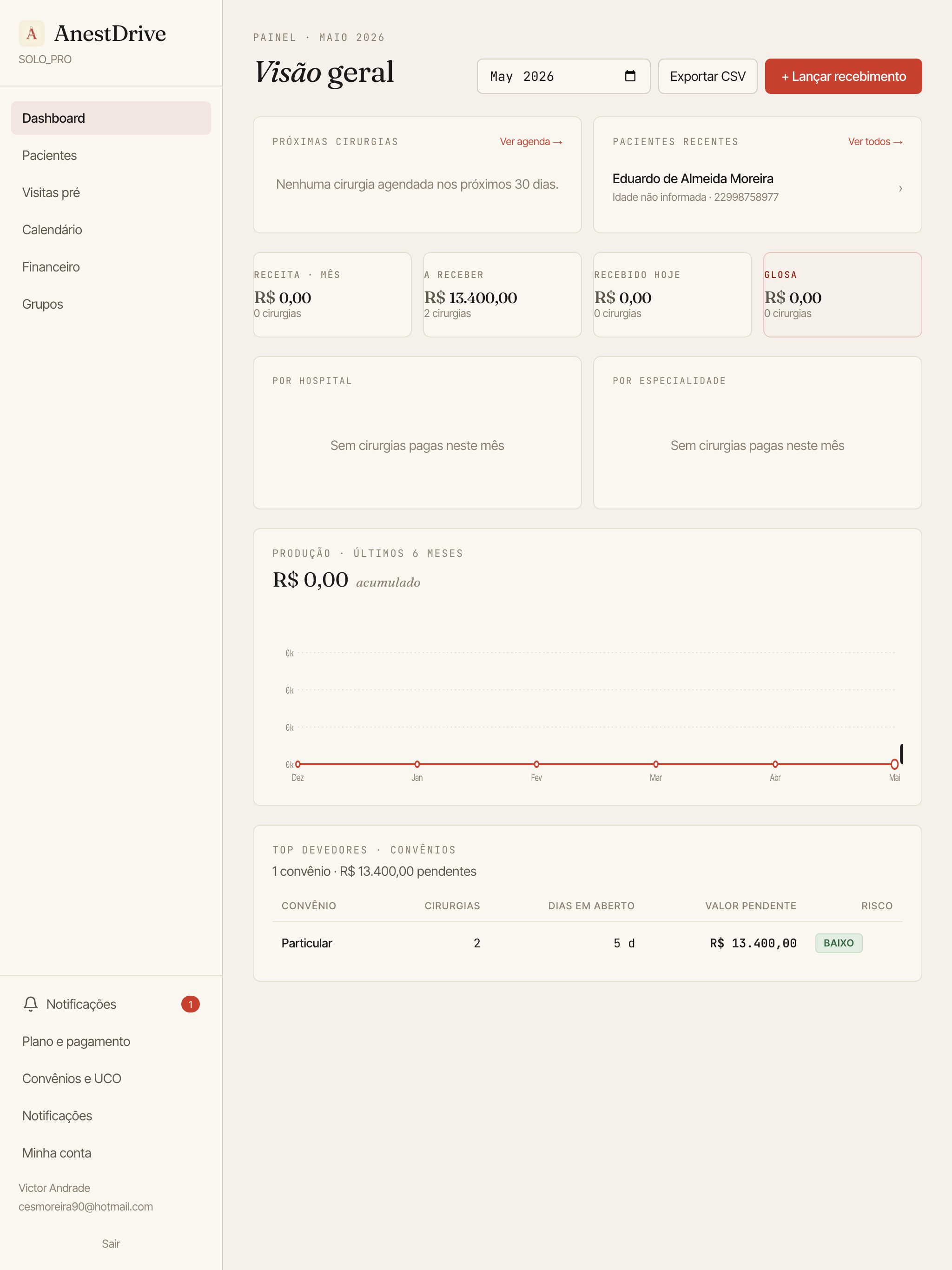Click the AnestDrive brand title
The height and width of the screenshot is (1270, 952).
coord(110,33)
